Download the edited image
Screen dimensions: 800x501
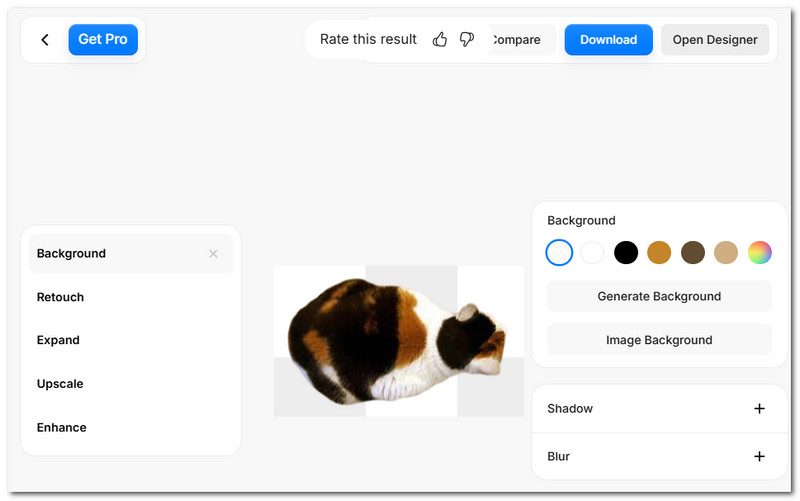click(x=608, y=40)
